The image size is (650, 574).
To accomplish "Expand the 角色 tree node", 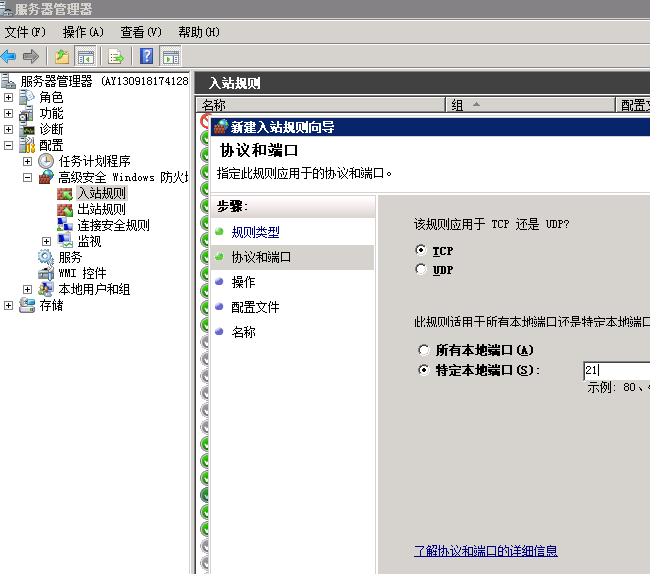I will coord(8,98).
